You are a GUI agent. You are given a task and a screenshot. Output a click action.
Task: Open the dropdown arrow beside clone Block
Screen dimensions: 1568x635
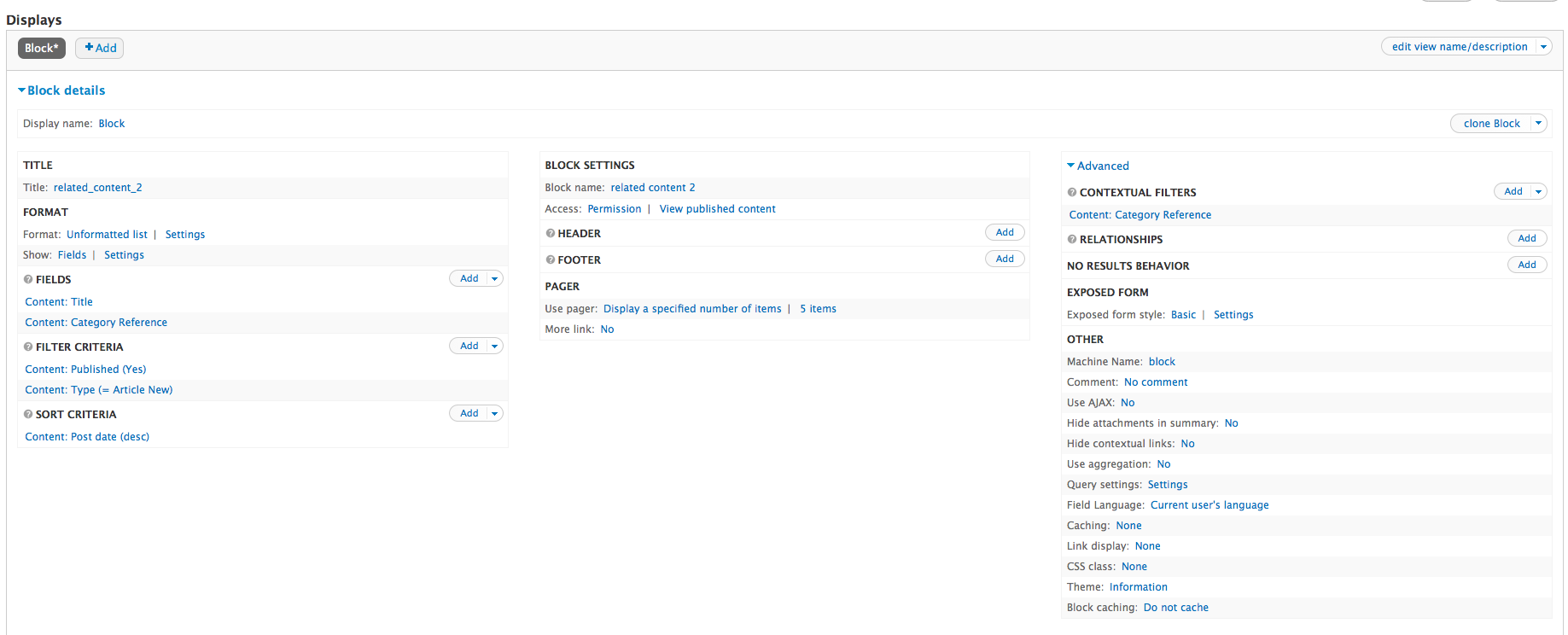(1538, 123)
